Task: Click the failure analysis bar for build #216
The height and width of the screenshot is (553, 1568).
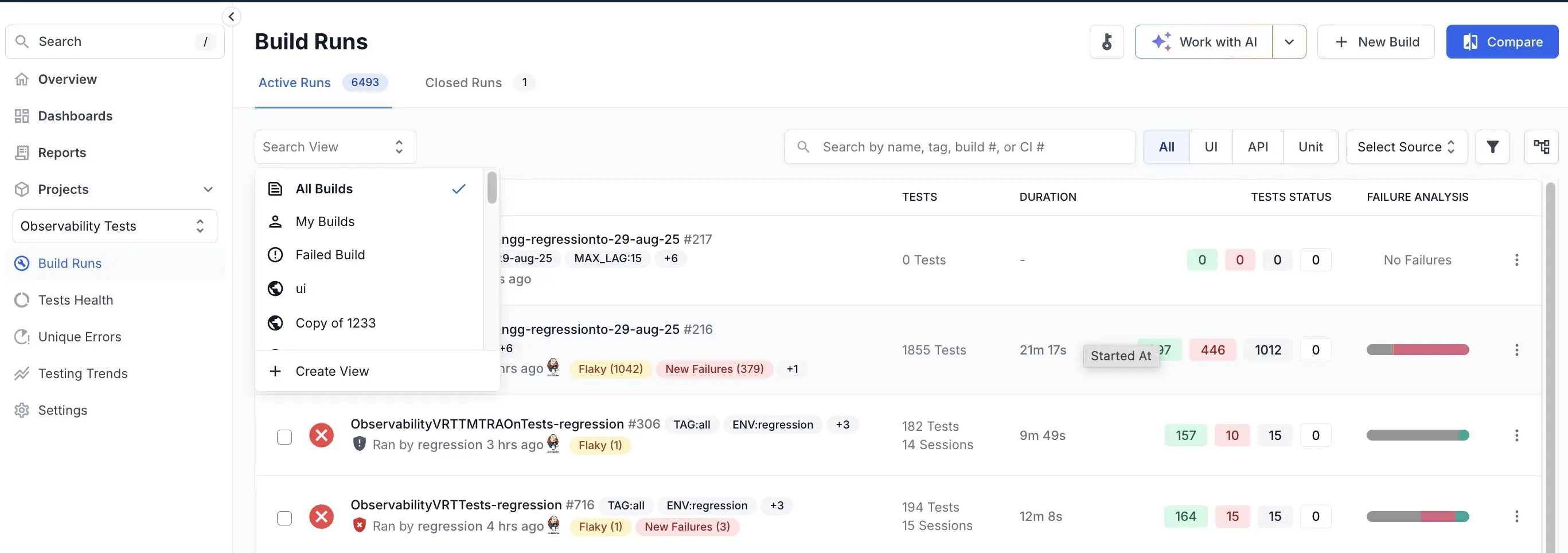Action: [x=1418, y=349]
